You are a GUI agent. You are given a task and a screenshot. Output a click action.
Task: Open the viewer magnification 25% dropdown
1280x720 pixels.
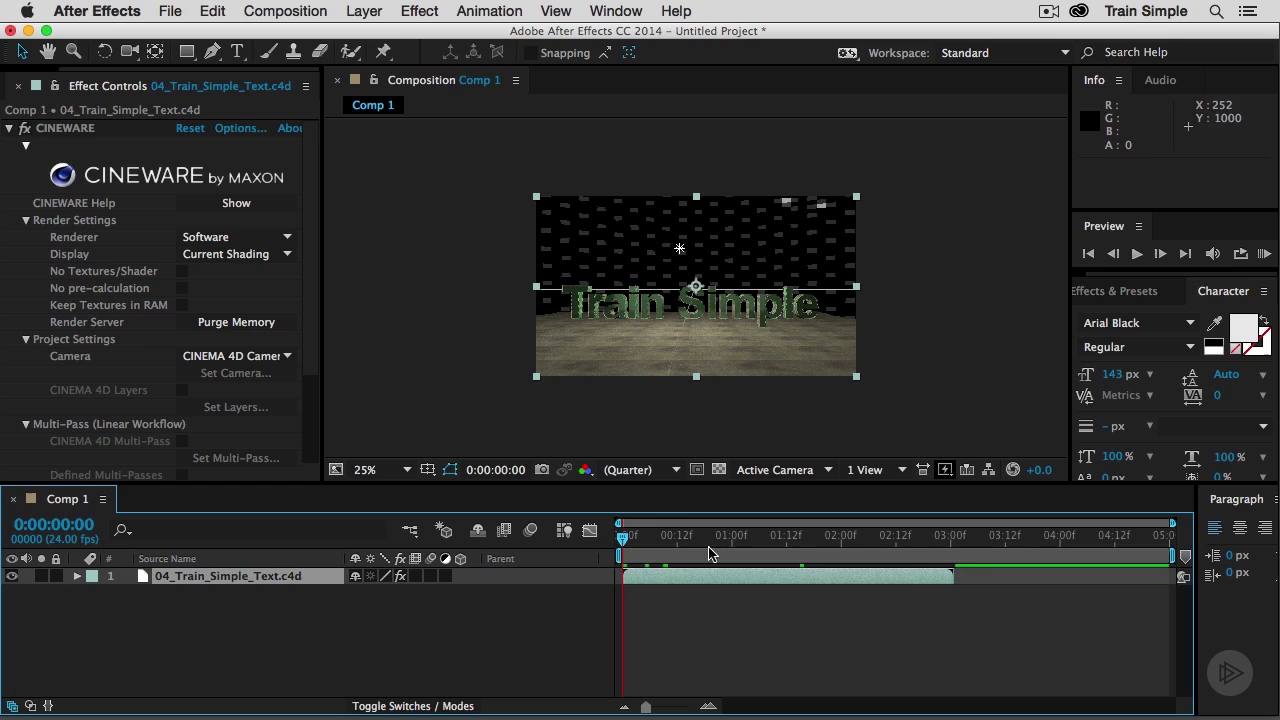[x=383, y=470]
